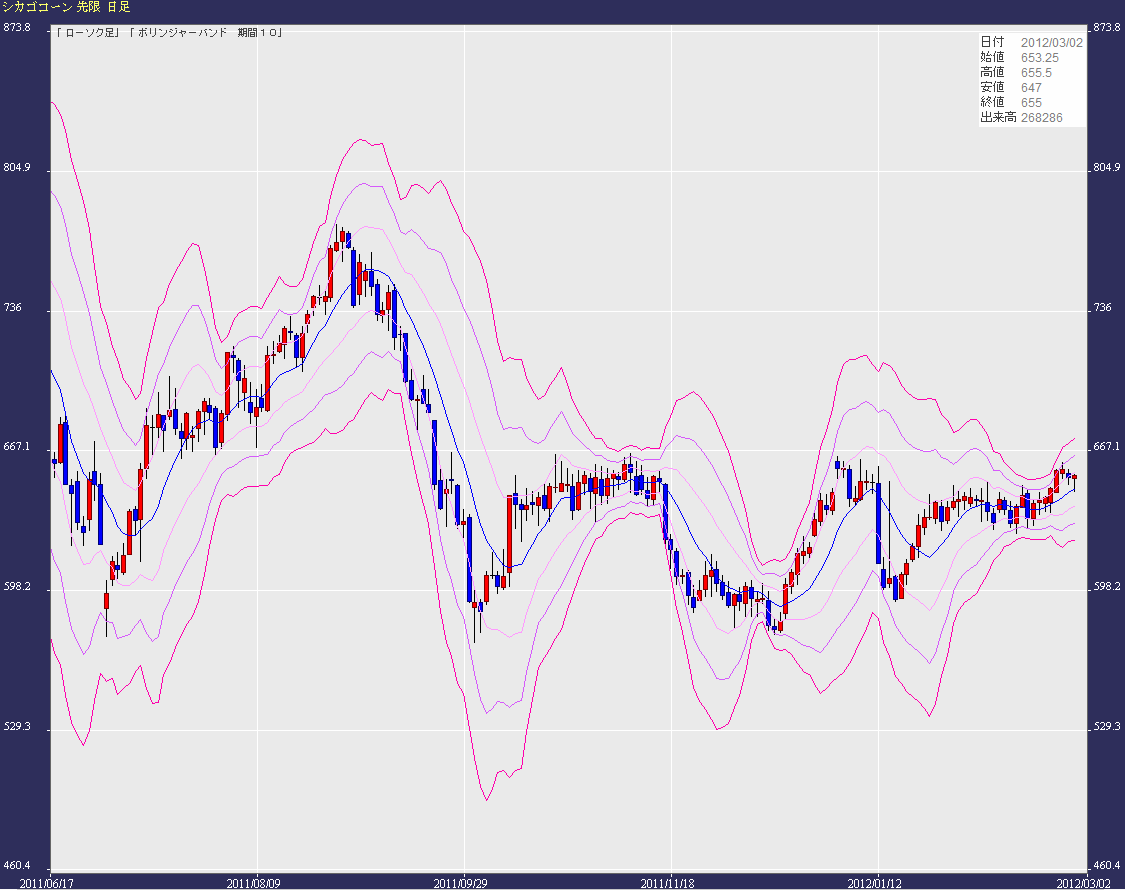
Task: Click the 安値 value 647
Action: tap(1031, 87)
